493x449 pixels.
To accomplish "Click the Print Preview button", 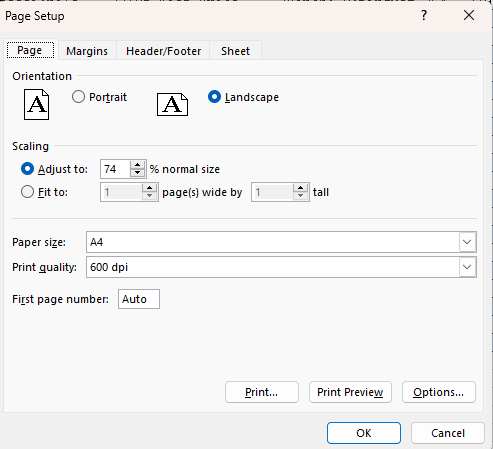I will (350, 392).
